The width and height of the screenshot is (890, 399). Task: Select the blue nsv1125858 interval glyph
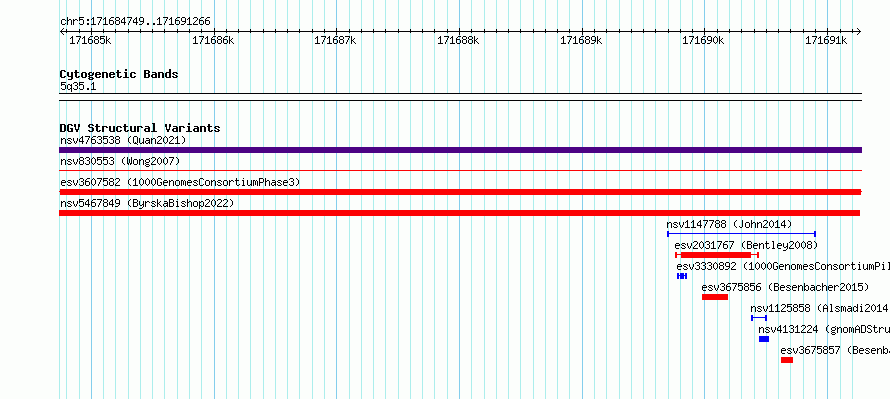pos(759,318)
